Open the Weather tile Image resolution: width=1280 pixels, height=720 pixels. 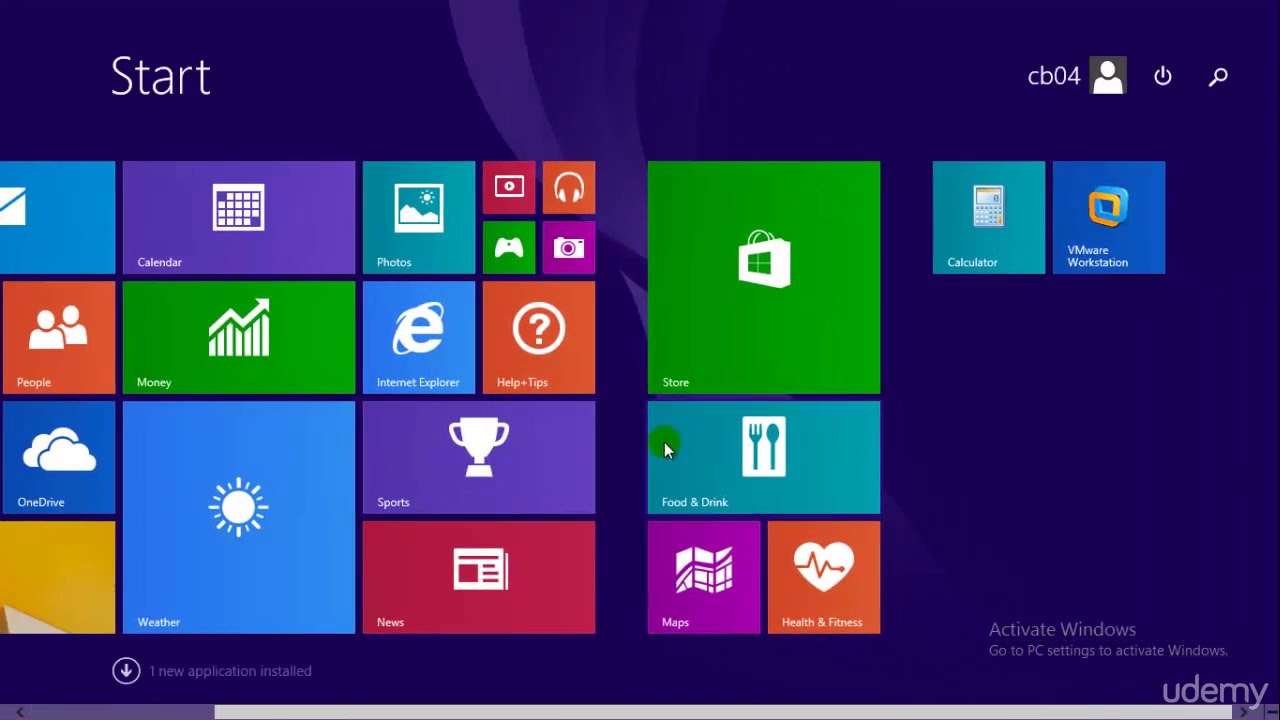point(239,517)
